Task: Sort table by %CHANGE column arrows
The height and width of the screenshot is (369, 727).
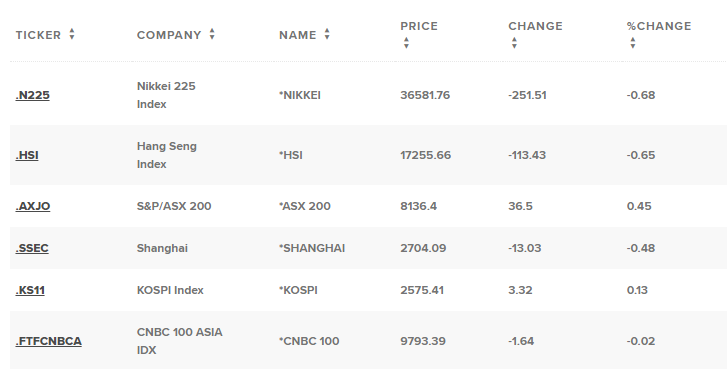Action: pos(633,43)
